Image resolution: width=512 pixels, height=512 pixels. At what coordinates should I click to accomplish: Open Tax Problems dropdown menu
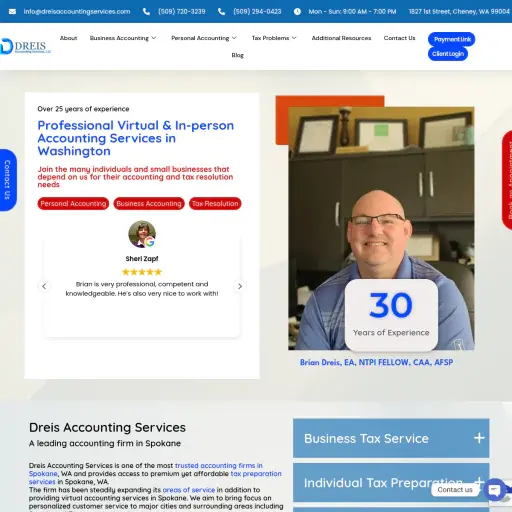click(x=274, y=38)
